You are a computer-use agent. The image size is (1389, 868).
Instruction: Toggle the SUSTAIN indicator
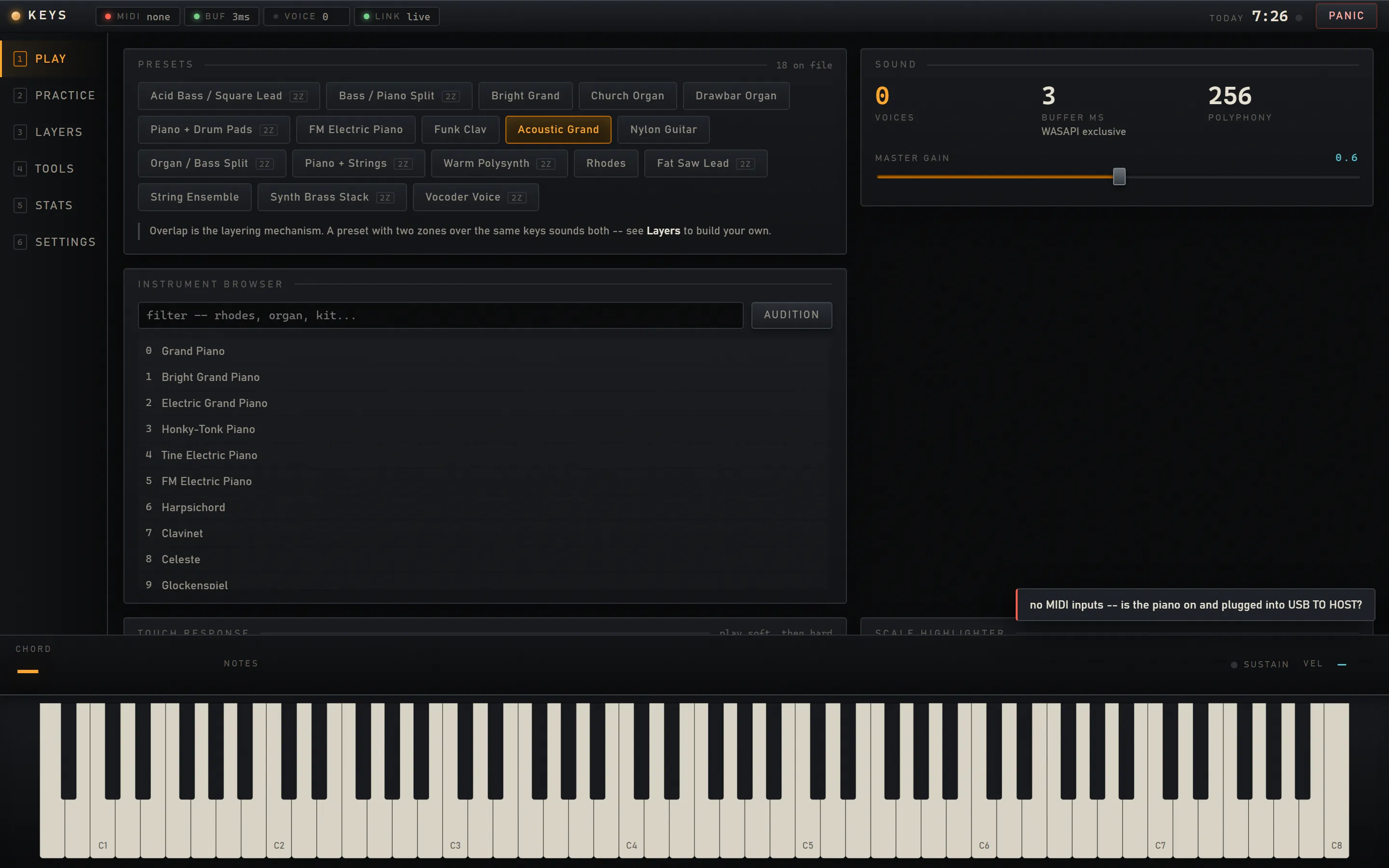[x=1260, y=664]
